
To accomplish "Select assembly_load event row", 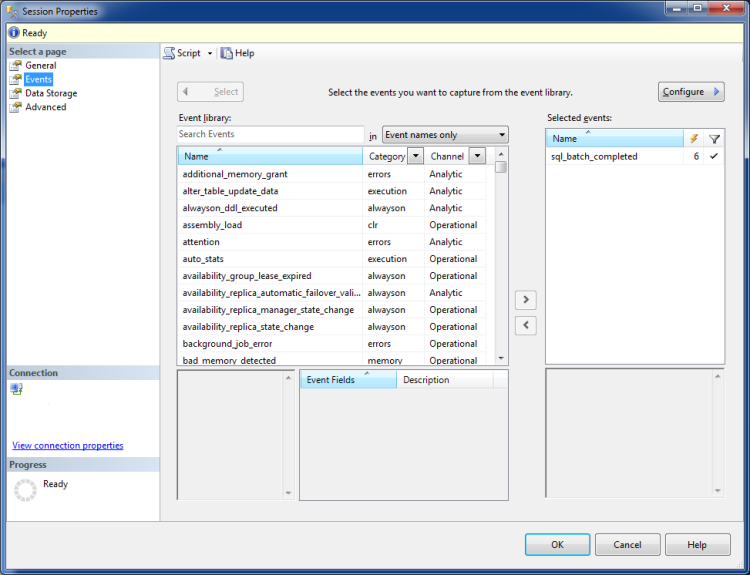I will pyautogui.click(x=331, y=225).
